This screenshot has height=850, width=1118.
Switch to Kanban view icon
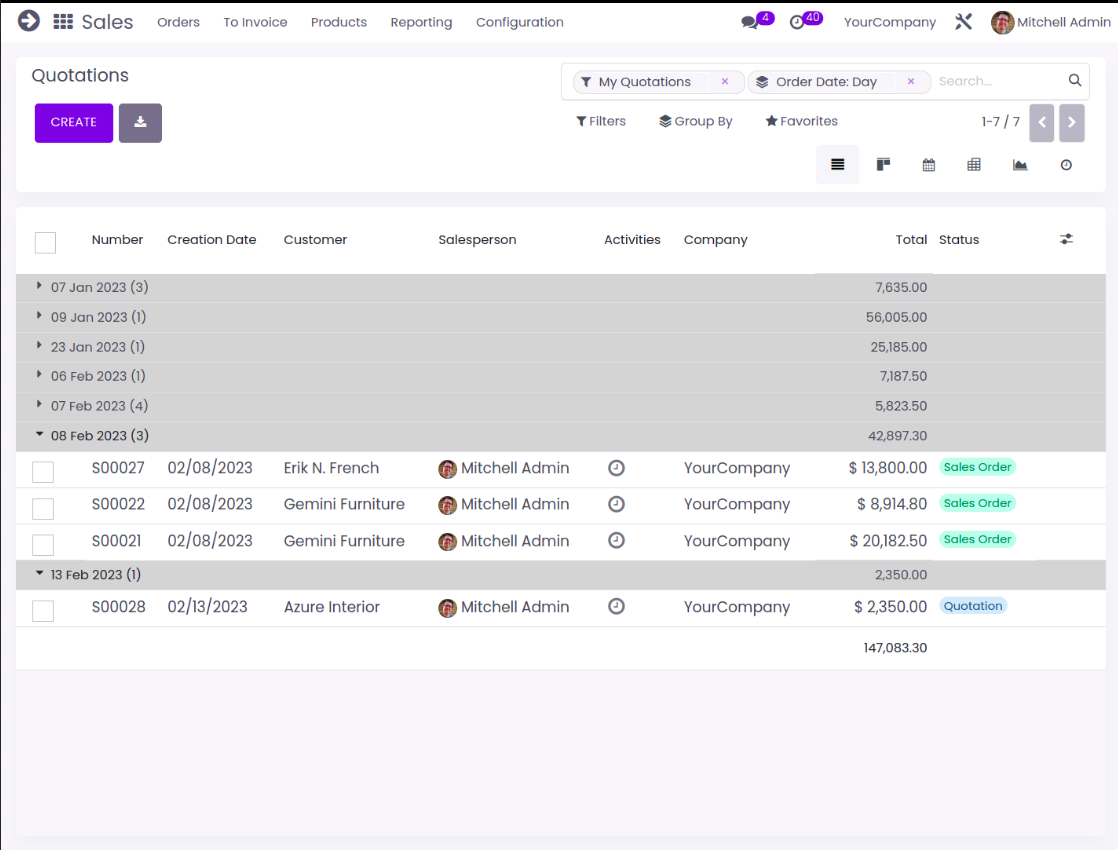tap(883, 165)
